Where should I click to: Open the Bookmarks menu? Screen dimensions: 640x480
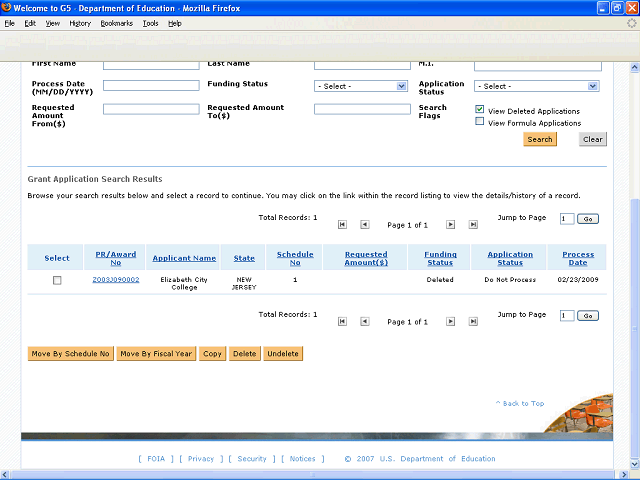pos(117,23)
